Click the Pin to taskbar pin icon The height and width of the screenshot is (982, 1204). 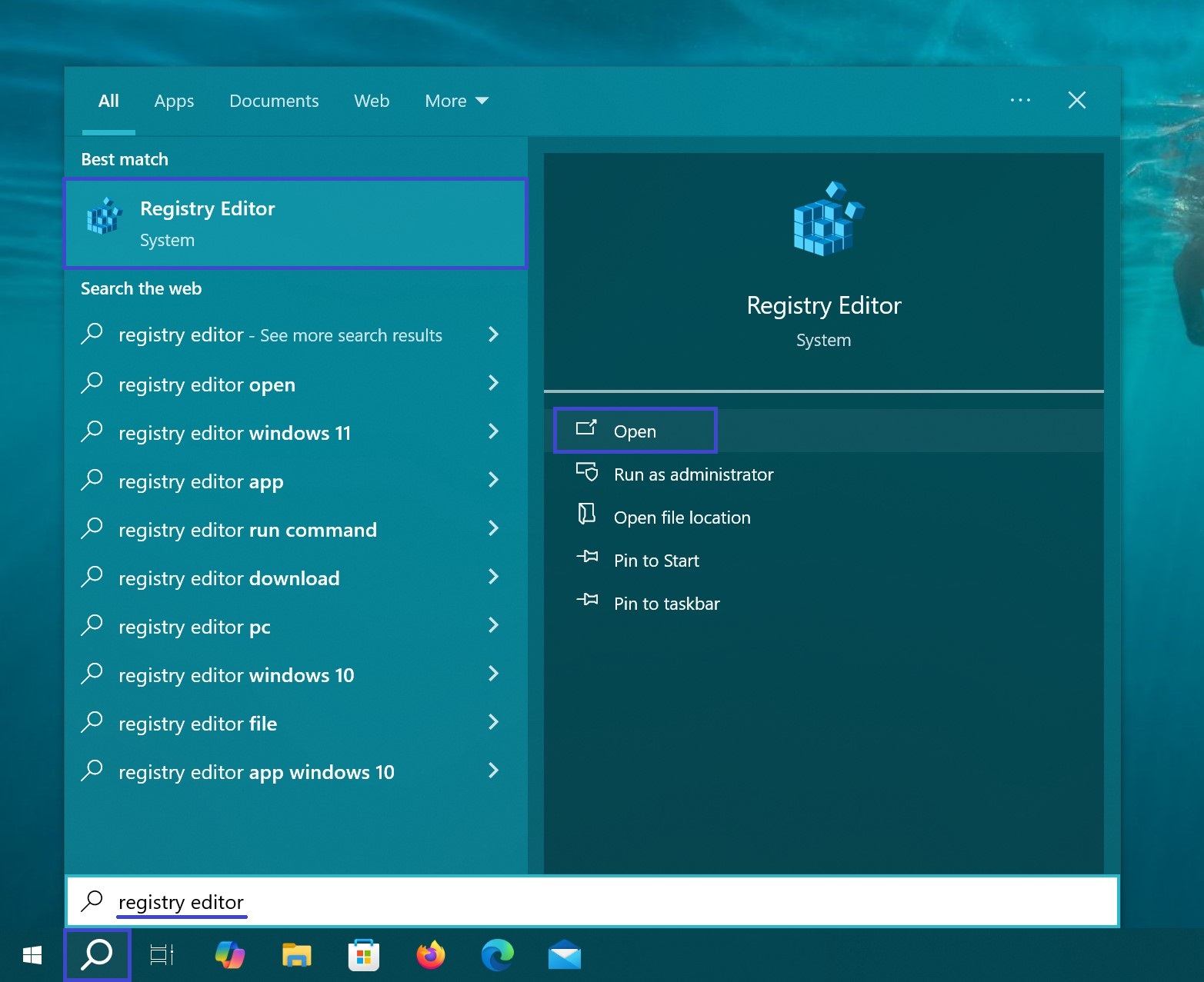coord(587,599)
